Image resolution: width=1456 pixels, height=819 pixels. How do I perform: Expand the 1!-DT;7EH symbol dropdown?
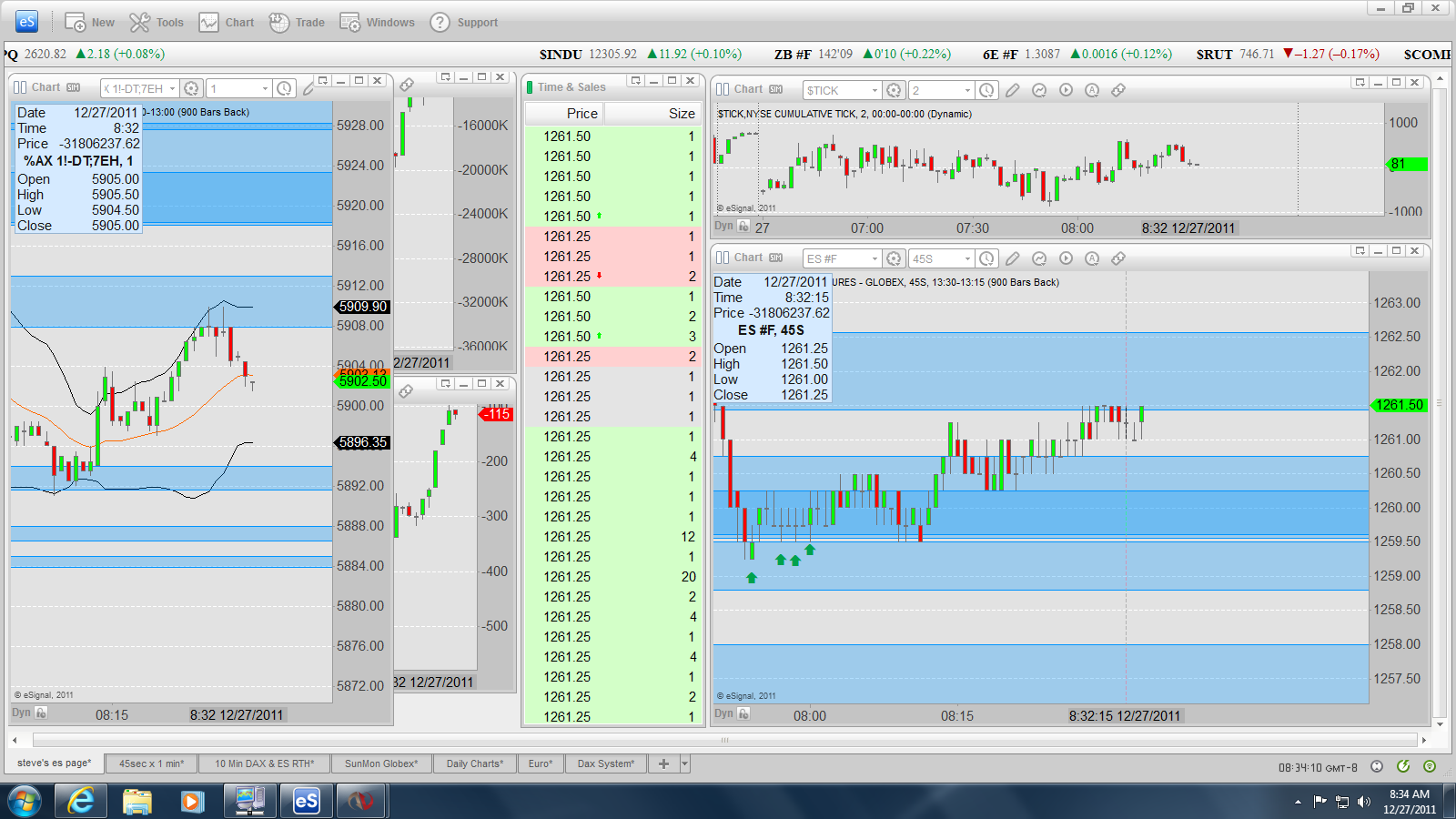pyautogui.click(x=172, y=88)
